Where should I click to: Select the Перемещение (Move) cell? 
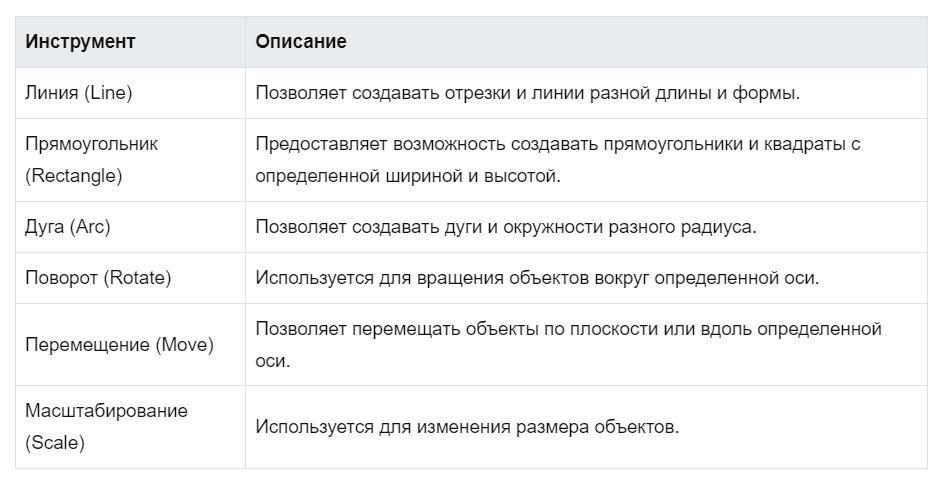[130, 344]
